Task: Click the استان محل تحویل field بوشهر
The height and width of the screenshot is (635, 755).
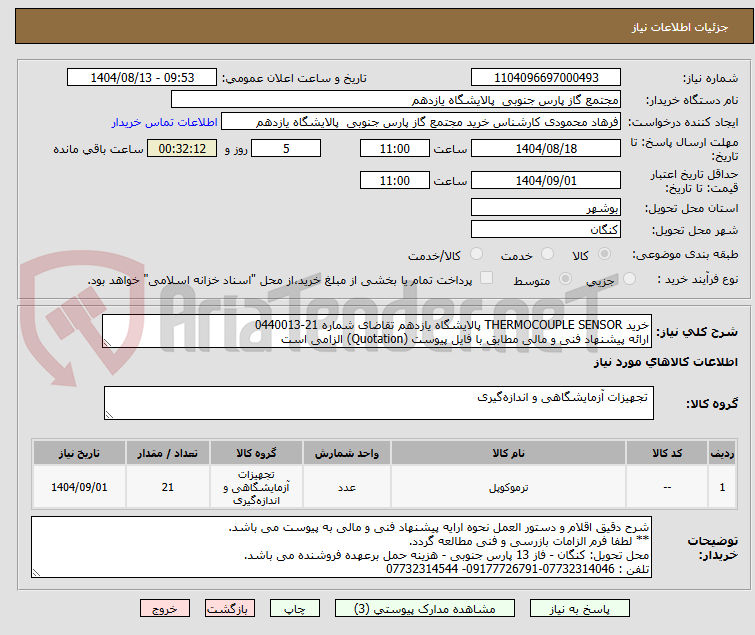Action: click(x=546, y=207)
